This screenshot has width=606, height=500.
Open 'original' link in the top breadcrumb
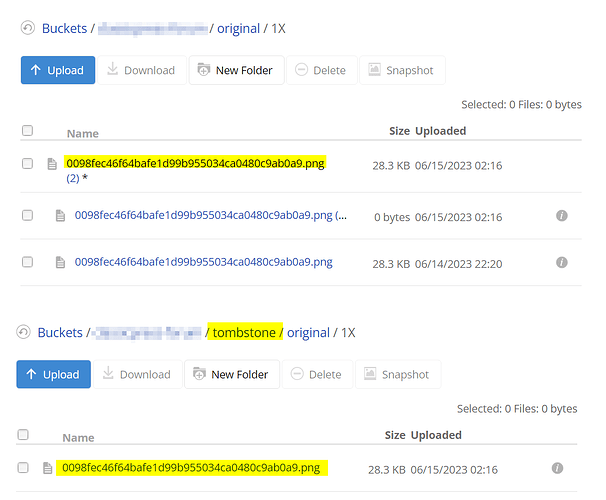coord(238,29)
